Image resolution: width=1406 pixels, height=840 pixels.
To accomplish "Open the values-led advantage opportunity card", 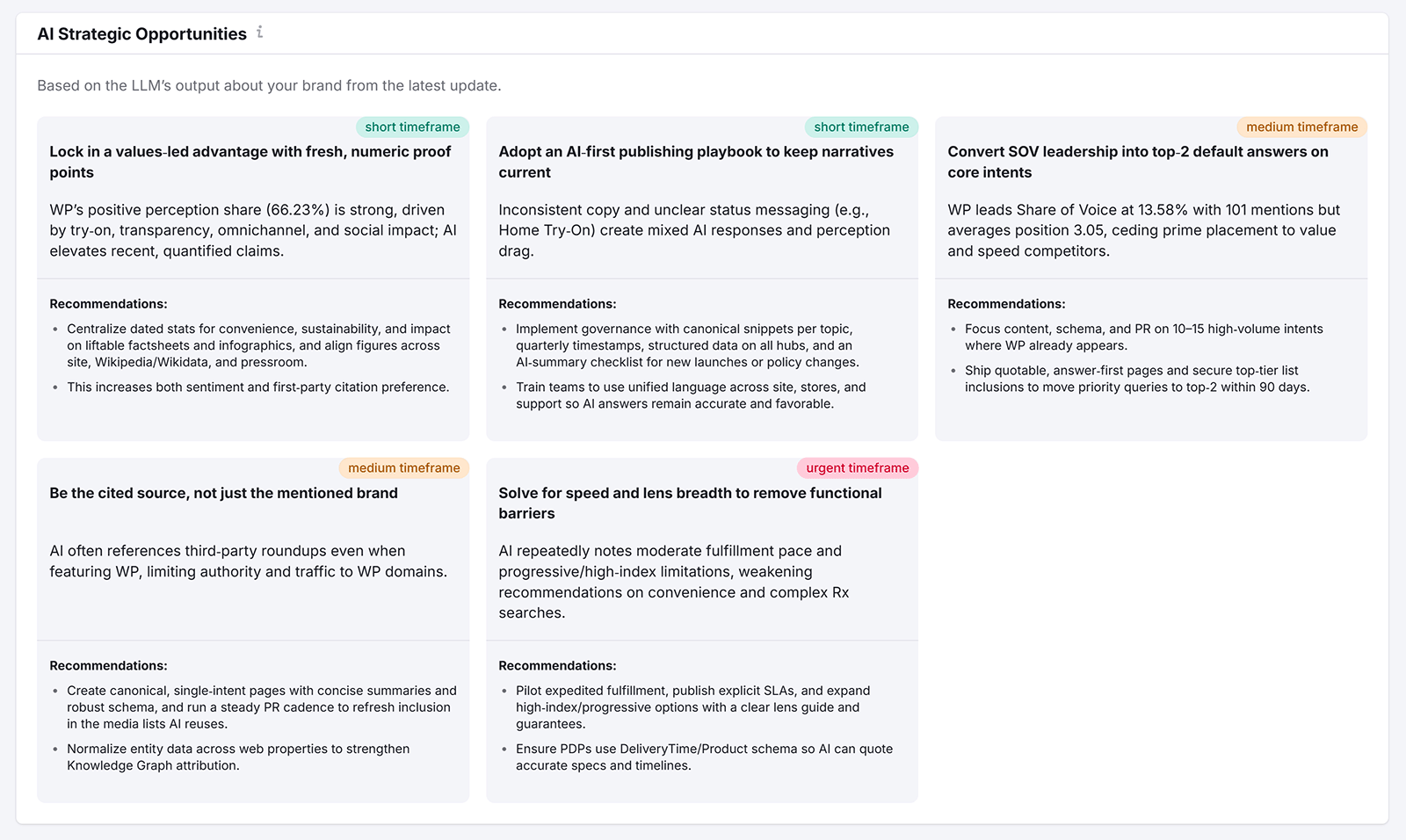I will (x=250, y=162).
